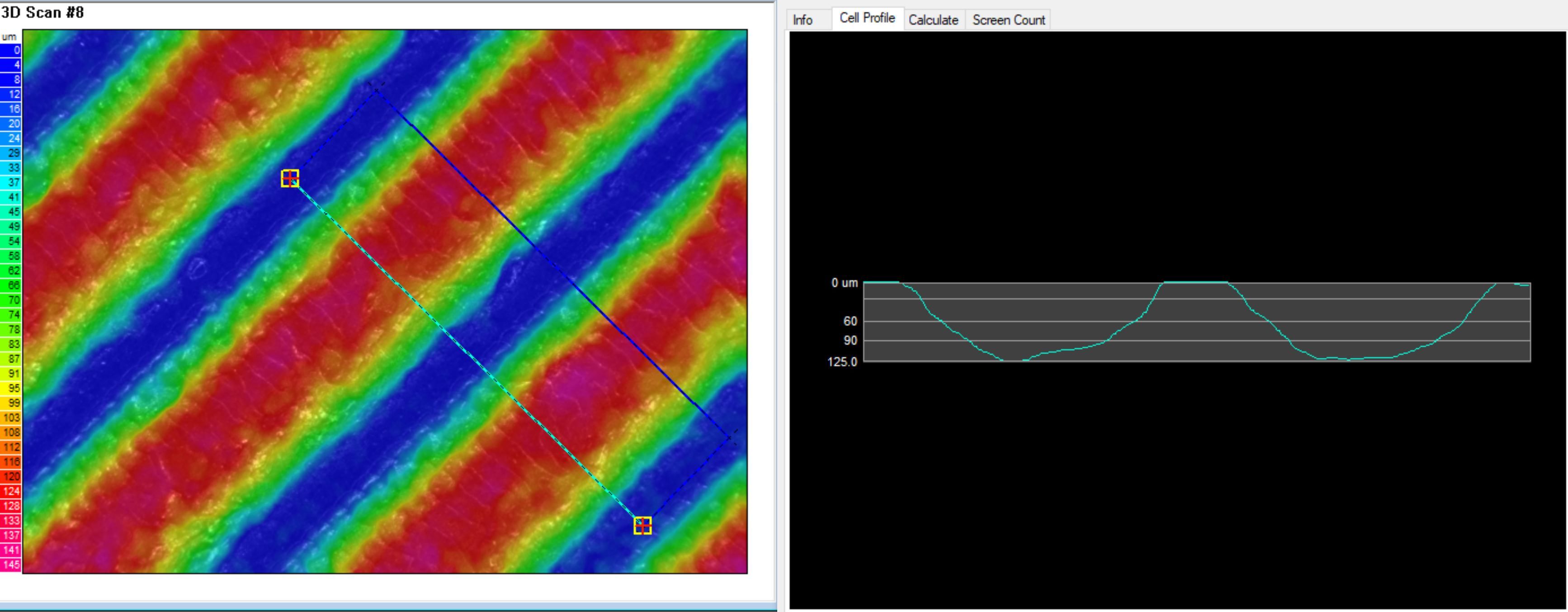Click the 0 um blue legend swatch
1568x612 pixels.
[x=11, y=51]
